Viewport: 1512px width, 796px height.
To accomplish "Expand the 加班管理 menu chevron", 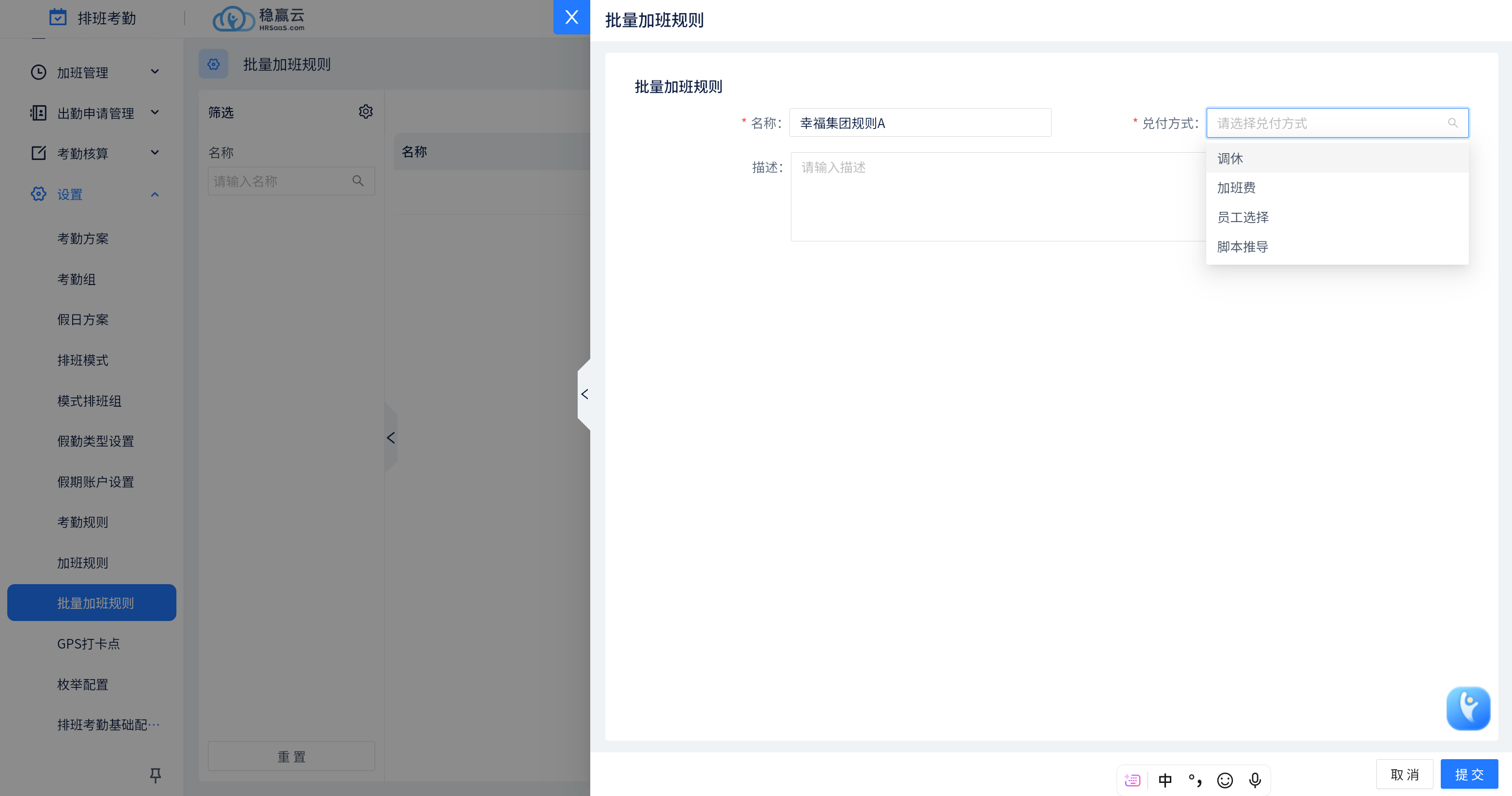I will [155, 72].
